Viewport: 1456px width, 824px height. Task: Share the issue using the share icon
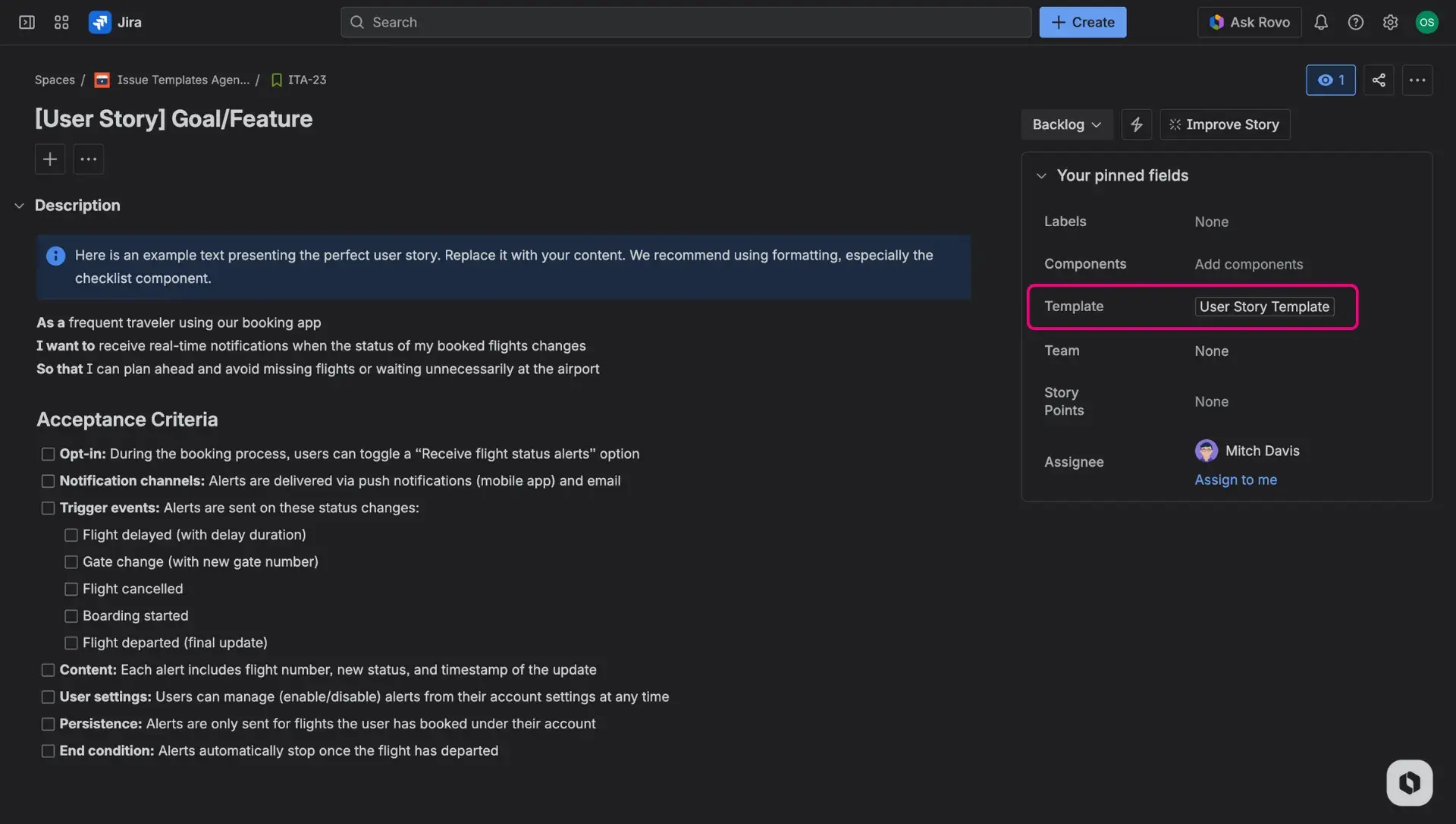point(1379,80)
